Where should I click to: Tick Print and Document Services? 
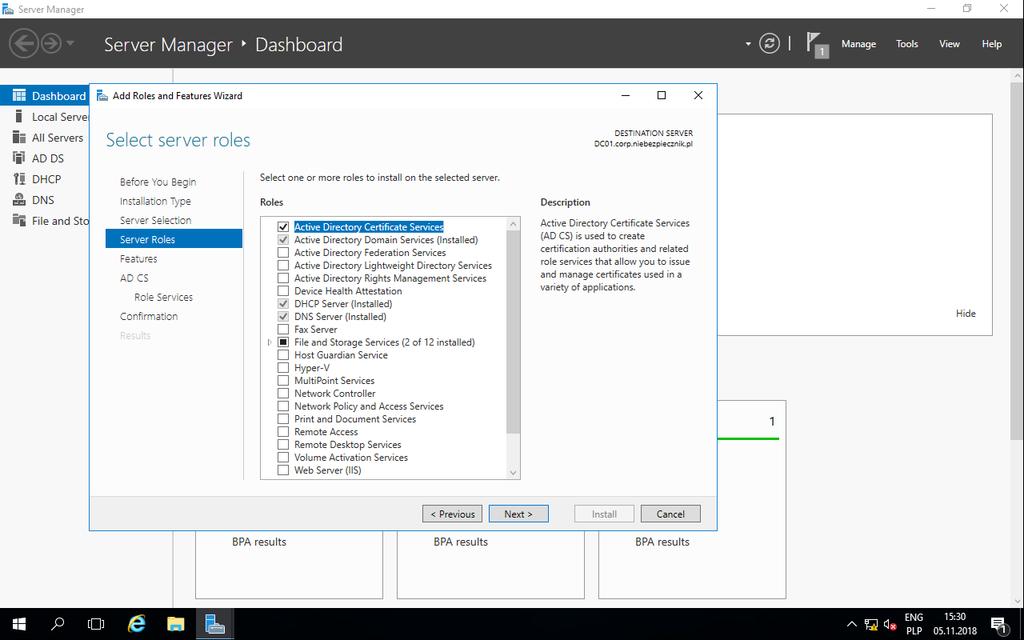coord(283,419)
